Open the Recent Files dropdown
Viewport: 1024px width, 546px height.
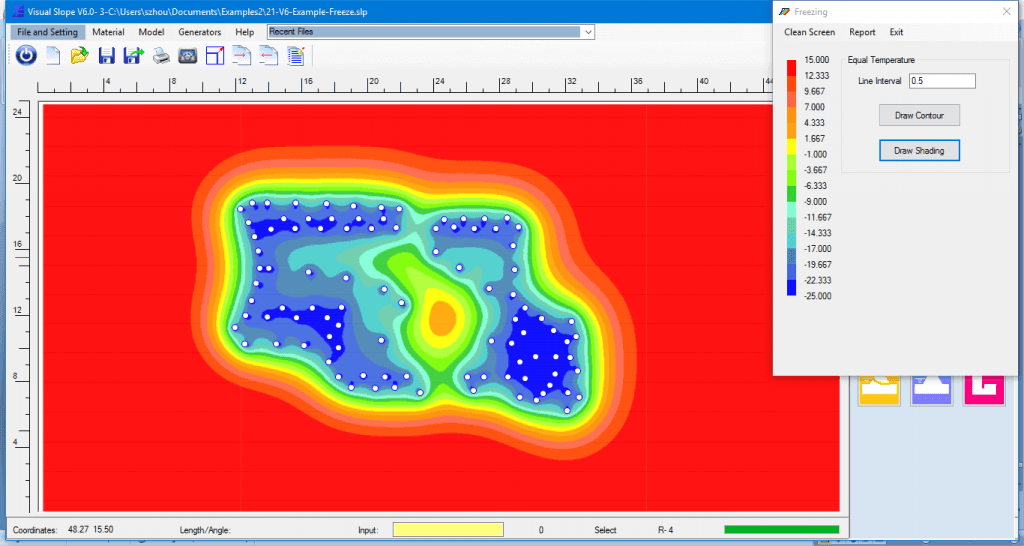tap(588, 32)
